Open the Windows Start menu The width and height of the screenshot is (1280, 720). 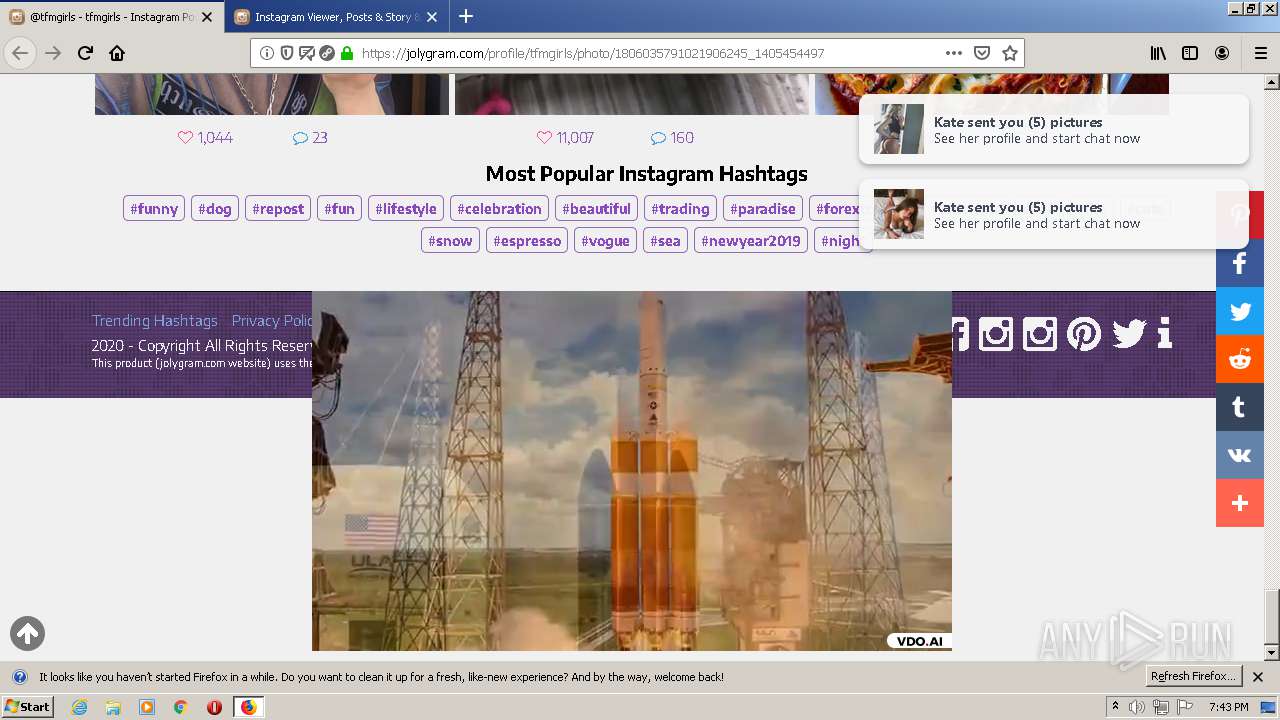(28, 707)
